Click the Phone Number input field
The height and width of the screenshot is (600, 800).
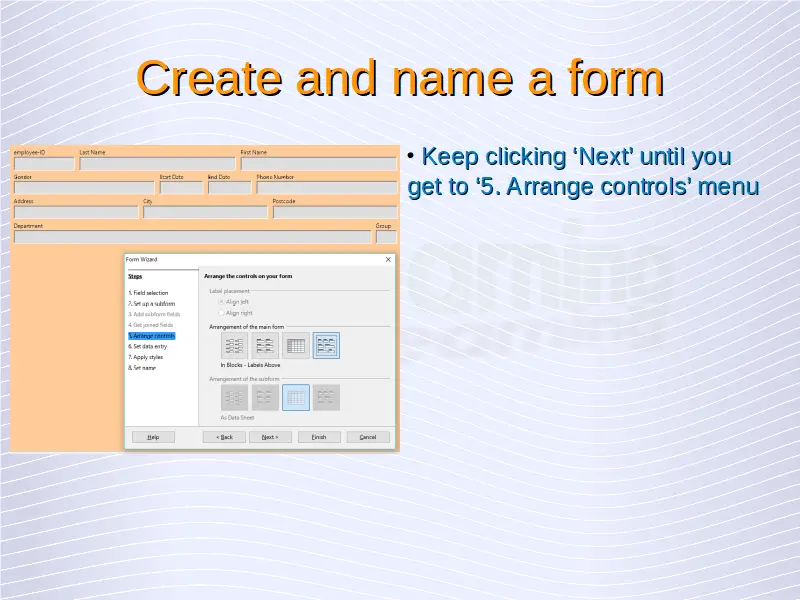[327, 188]
